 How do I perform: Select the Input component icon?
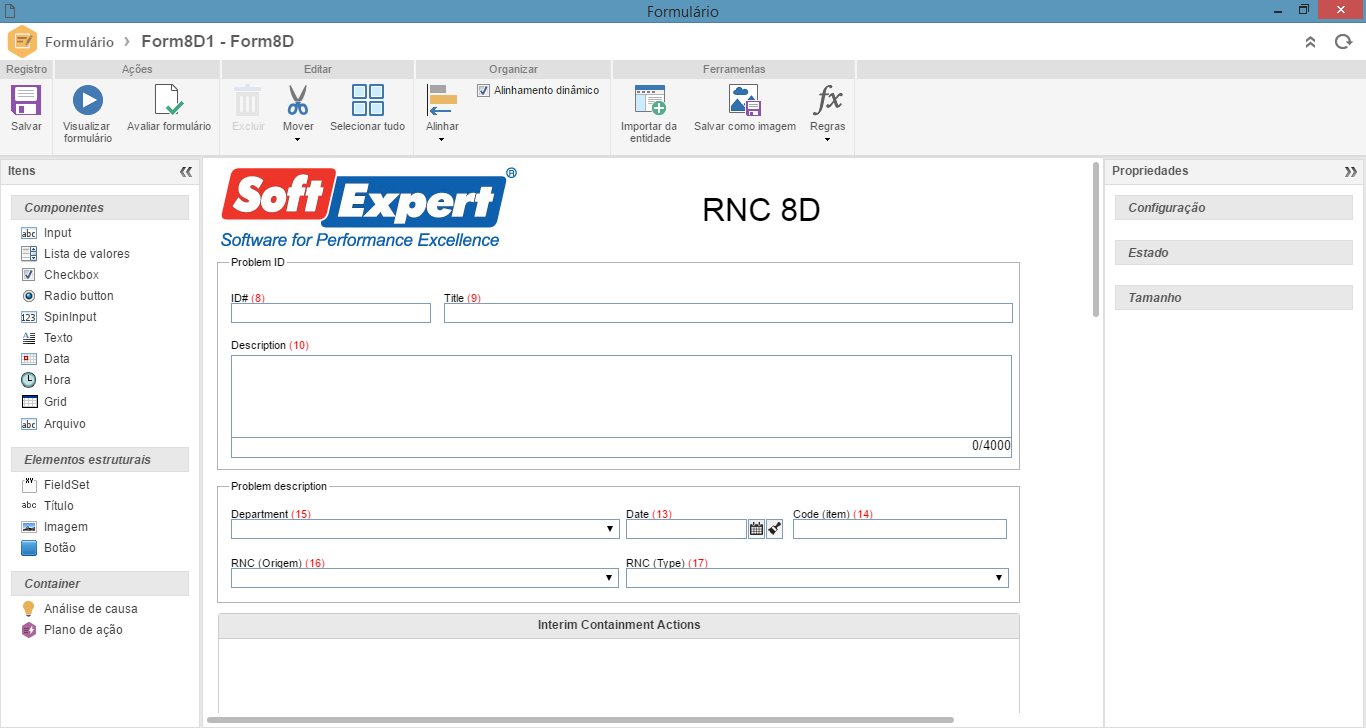29,233
